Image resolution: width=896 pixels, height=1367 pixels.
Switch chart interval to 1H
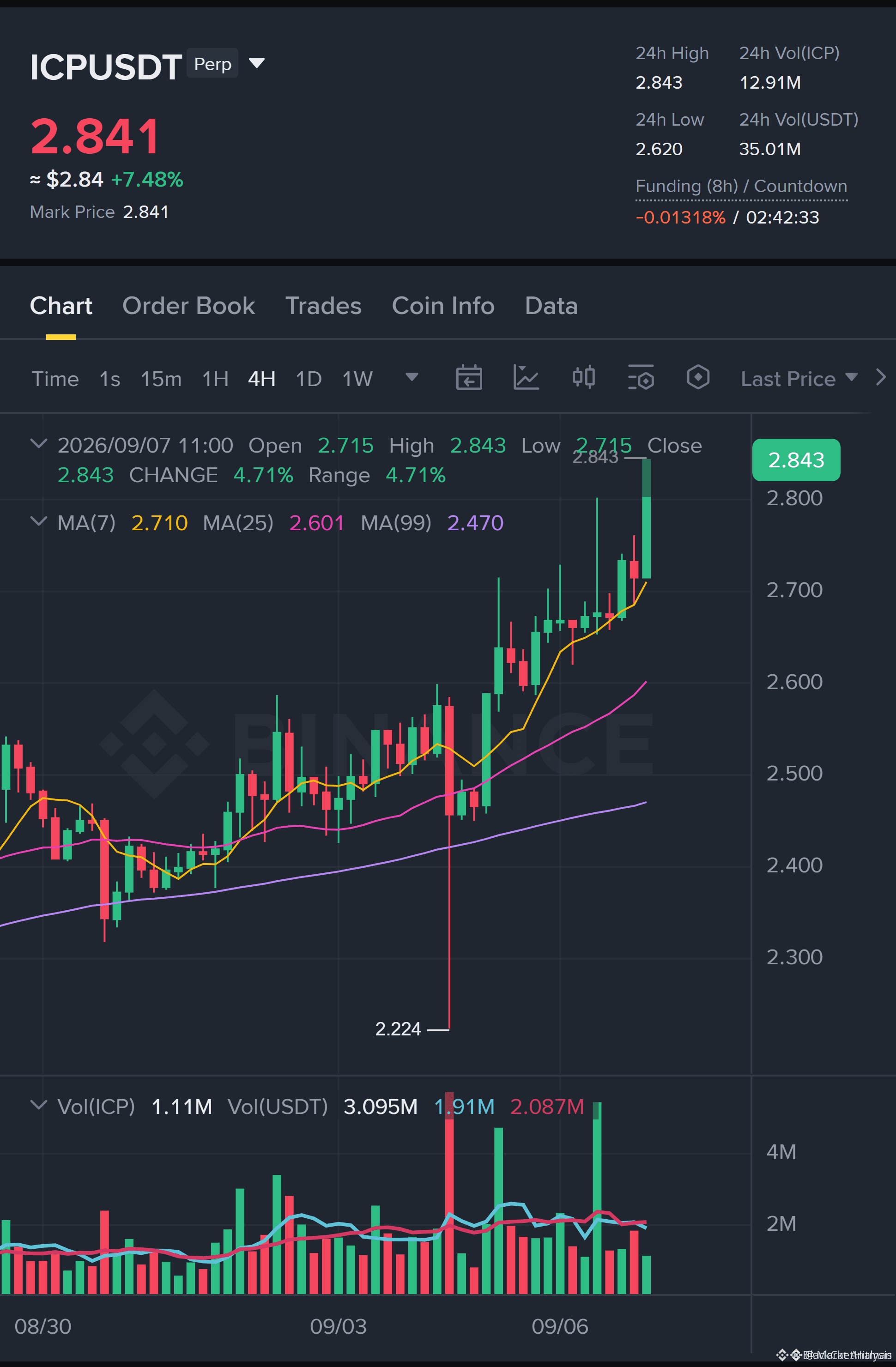click(x=215, y=379)
